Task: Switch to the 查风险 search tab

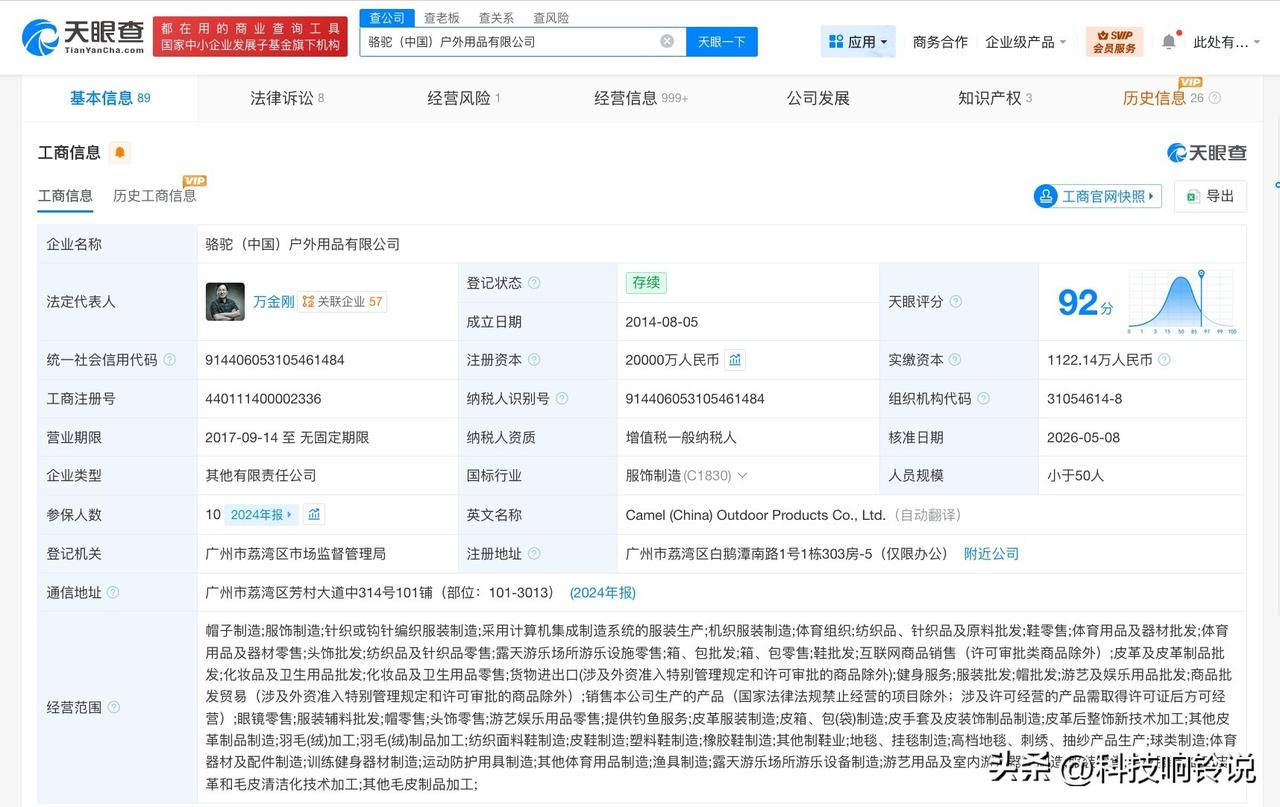Action: pyautogui.click(x=551, y=18)
